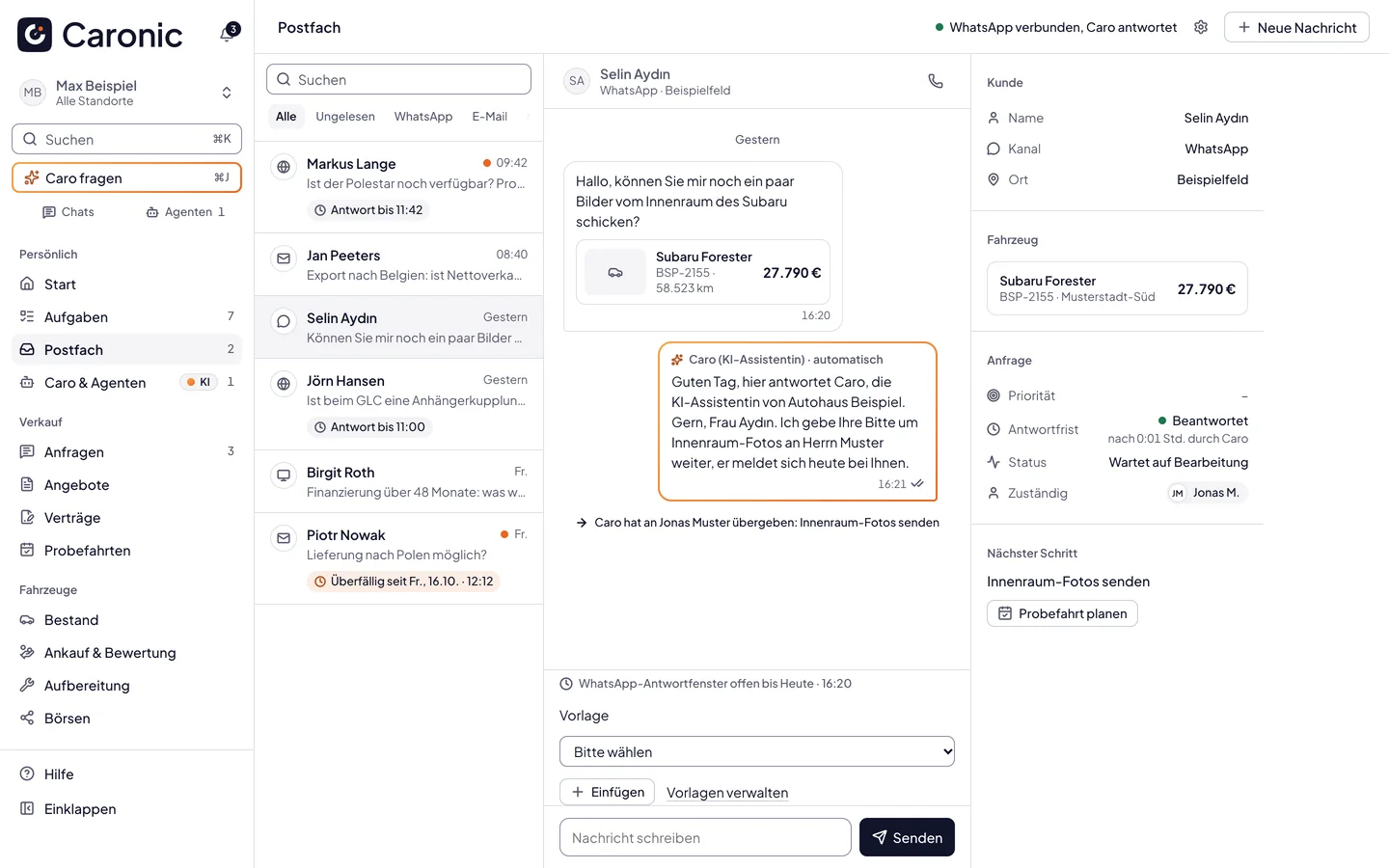Viewport: 1389px width, 868px height.
Task: Click the 'WhatsApp verbunden, Caro antwortet' status
Action: point(1056,27)
